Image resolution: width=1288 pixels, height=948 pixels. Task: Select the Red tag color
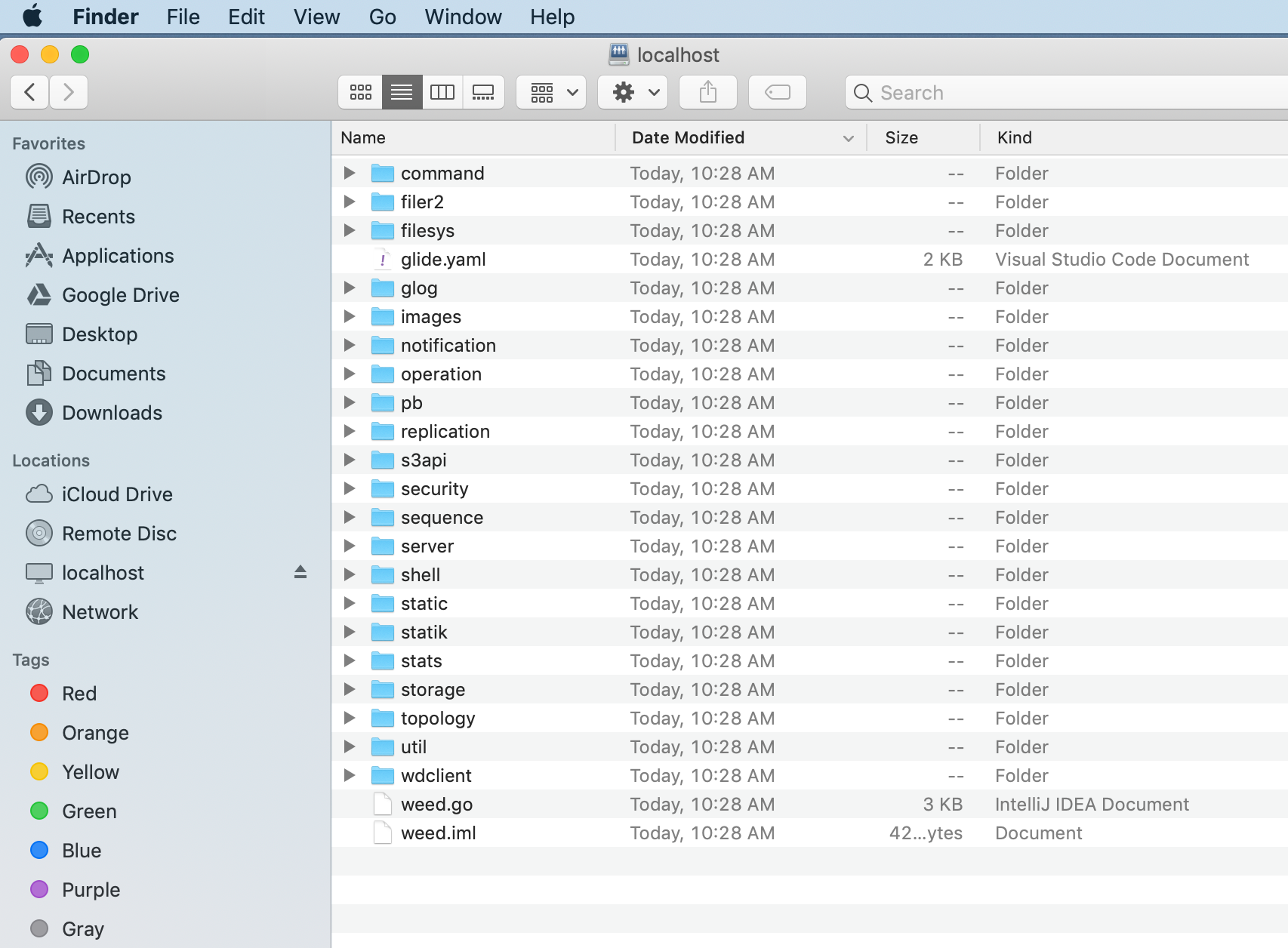click(79, 694)
